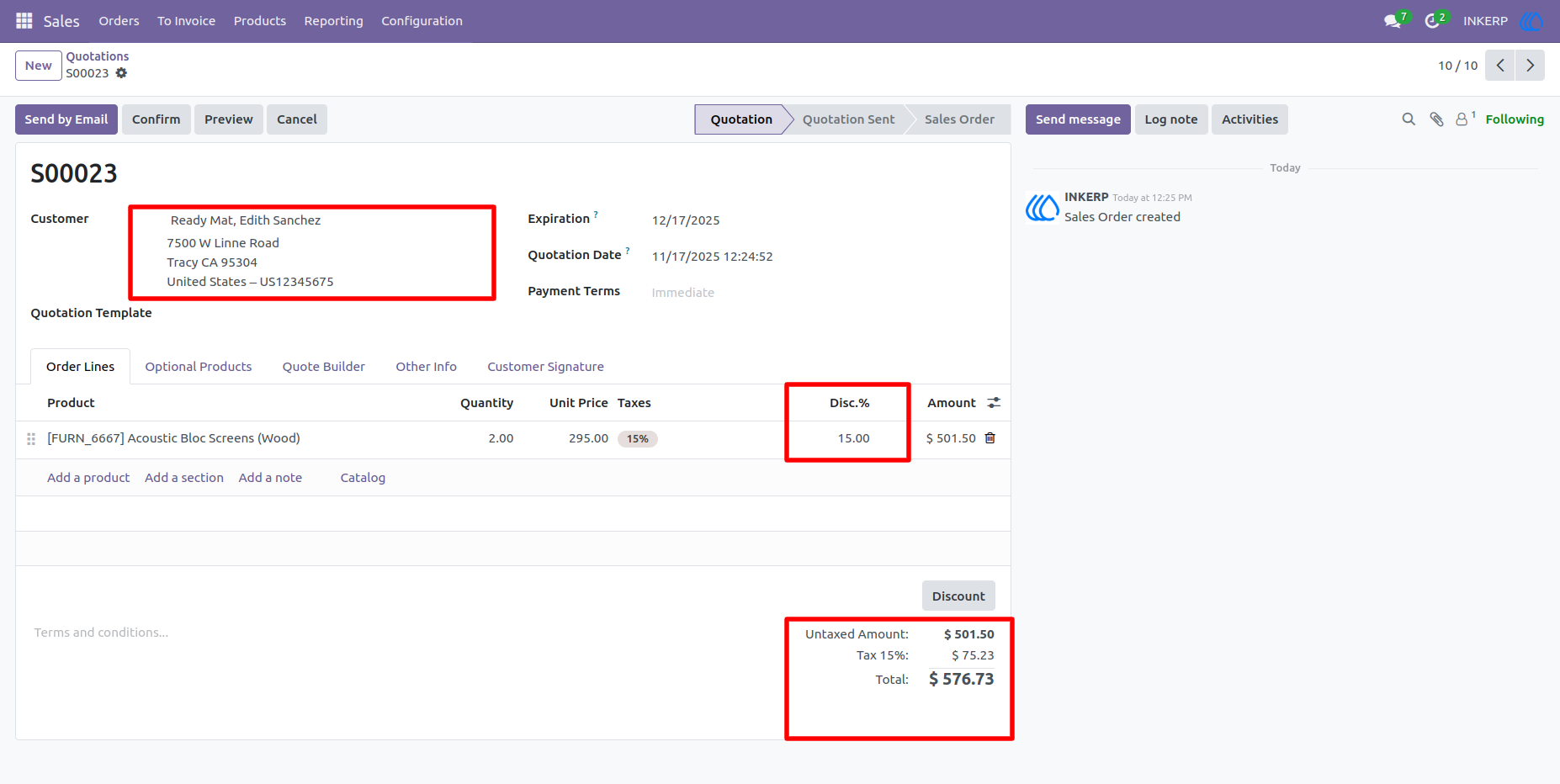Click the Terms and conditions field
Screen dimensions: 1560x784
[395, 633]
